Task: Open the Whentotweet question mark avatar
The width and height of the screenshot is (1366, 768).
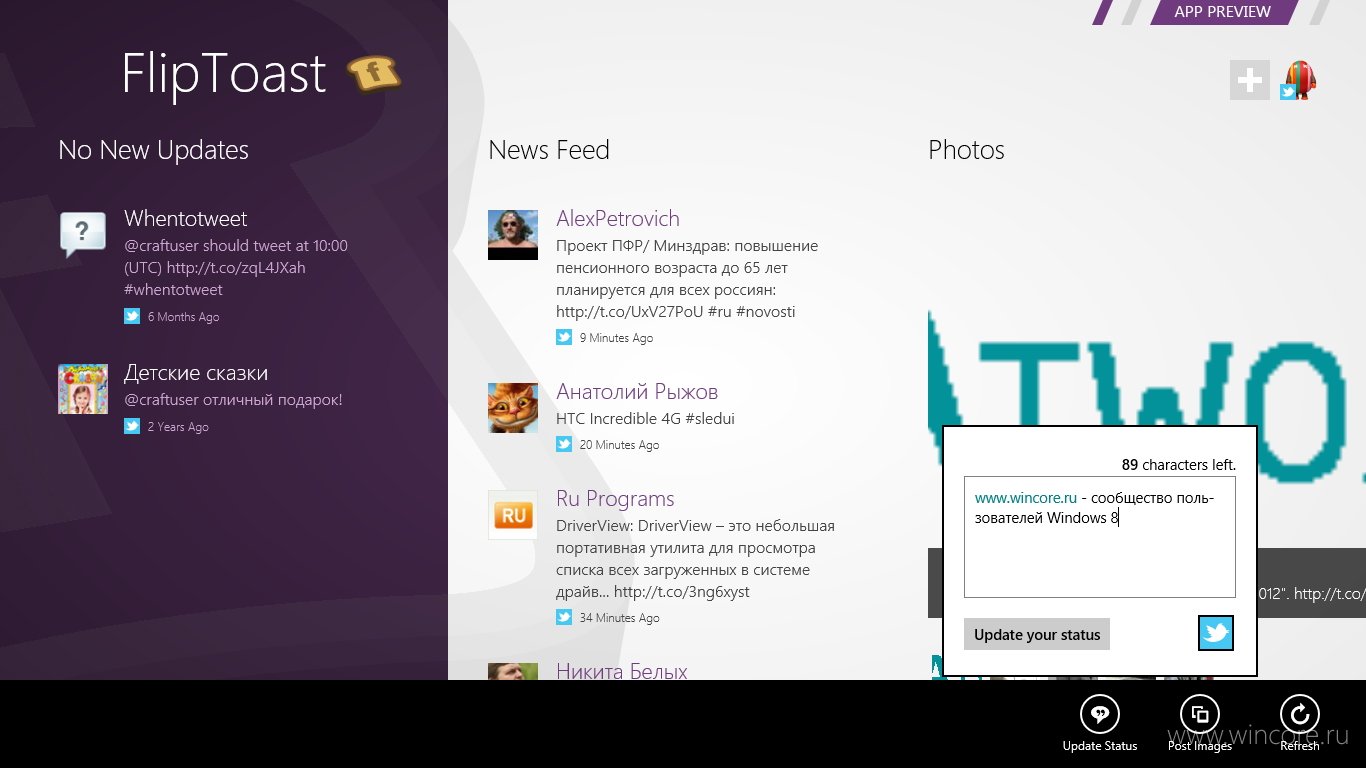Action: point(83,235)
